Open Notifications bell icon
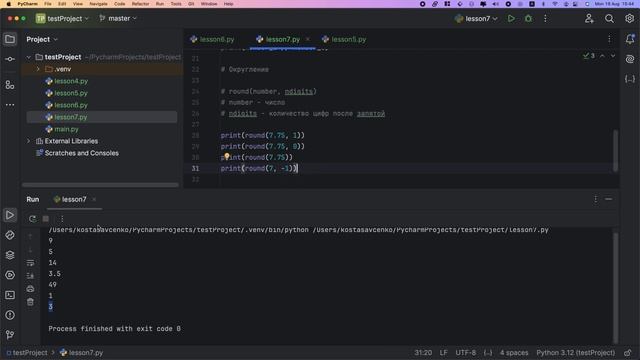This screenshot has width=640, height=360. (x=630, y=39)
